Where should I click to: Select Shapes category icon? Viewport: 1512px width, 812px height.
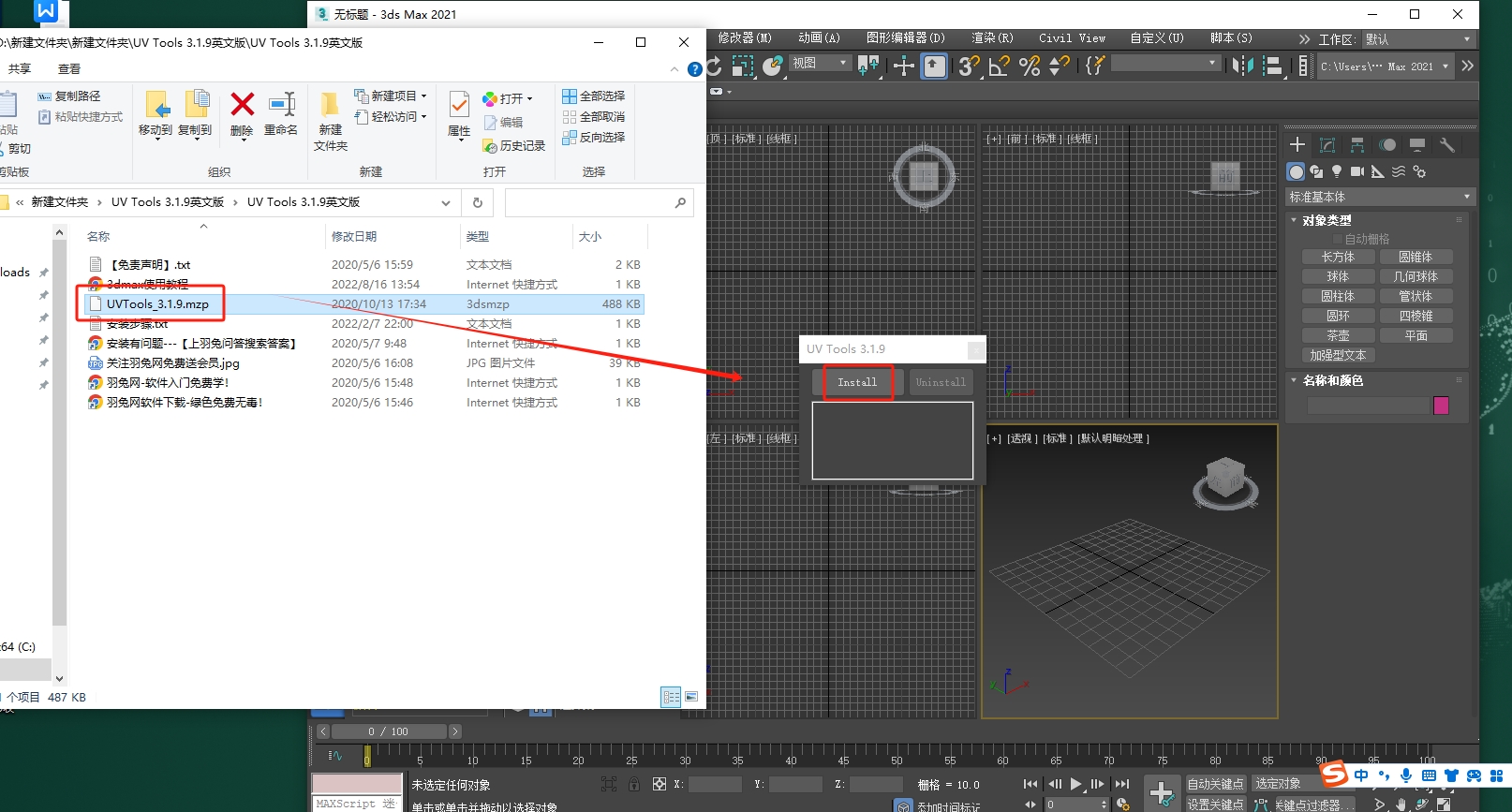point(1316,171)
